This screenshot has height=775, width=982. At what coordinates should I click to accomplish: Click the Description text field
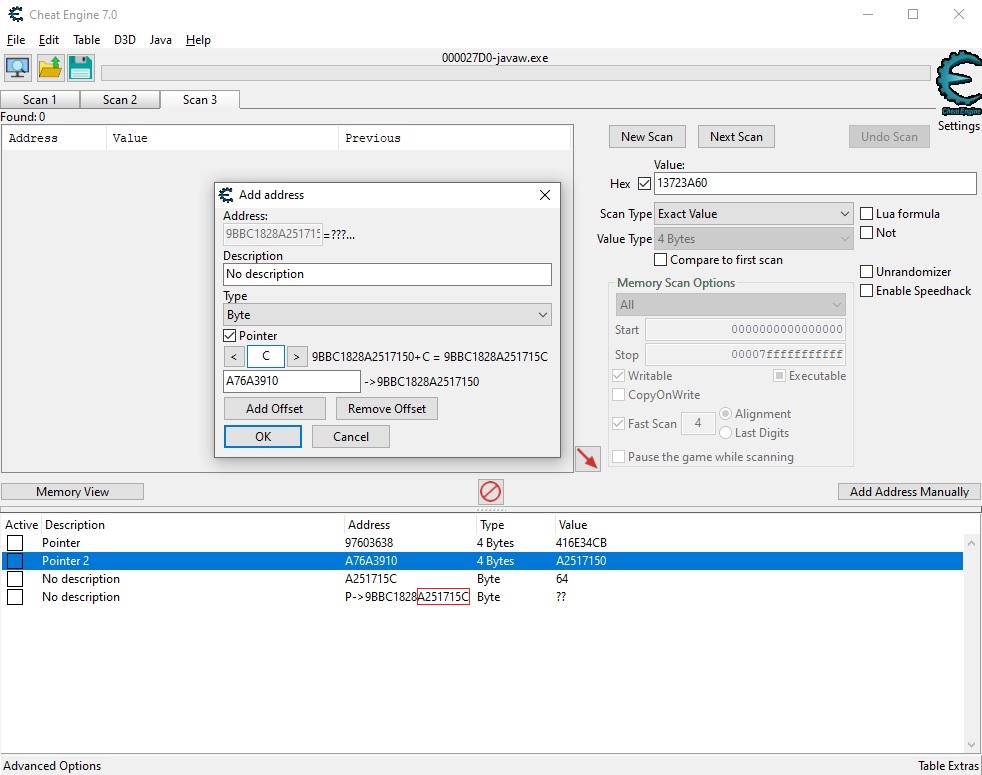(x=387, y=274)
